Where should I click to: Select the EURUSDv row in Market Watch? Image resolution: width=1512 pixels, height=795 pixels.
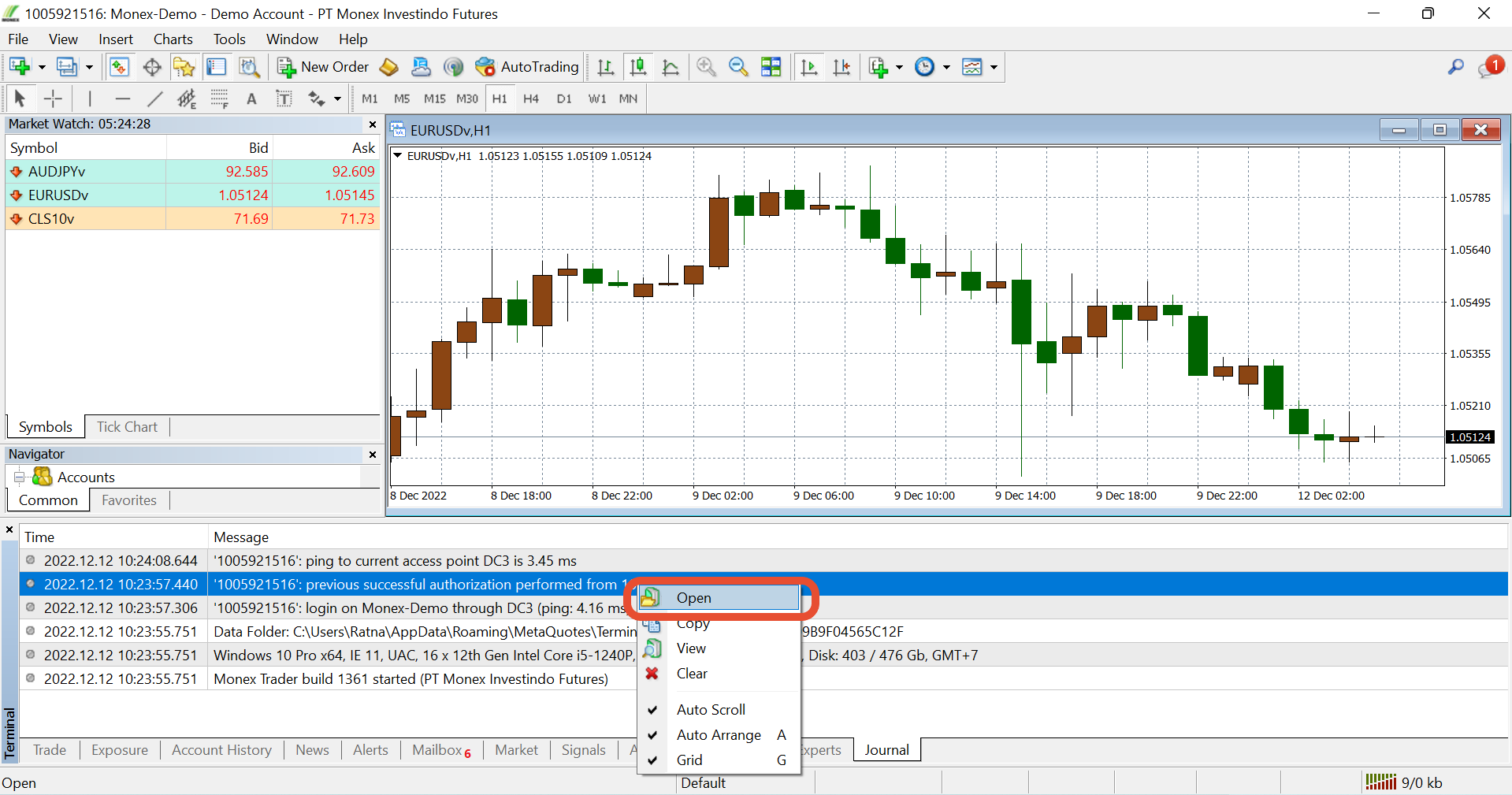click(x=193, y=195)
